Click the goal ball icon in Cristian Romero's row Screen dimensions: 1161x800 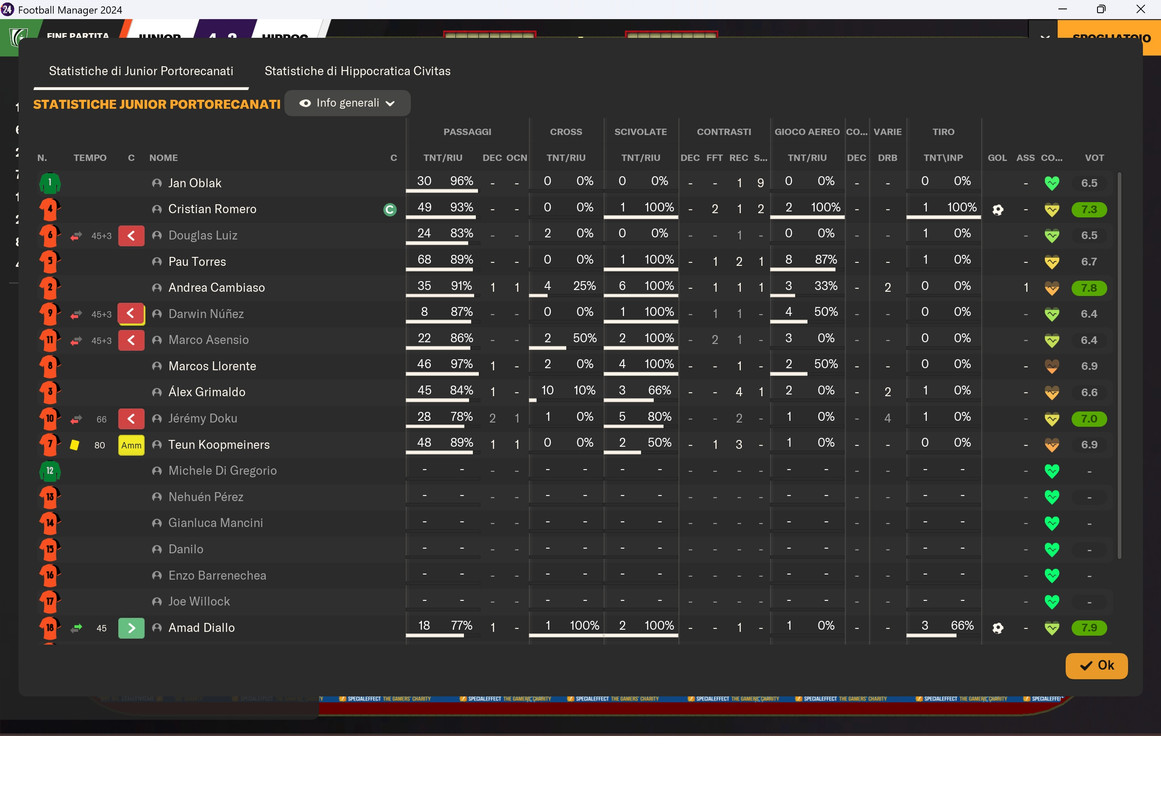coord(997,210)
